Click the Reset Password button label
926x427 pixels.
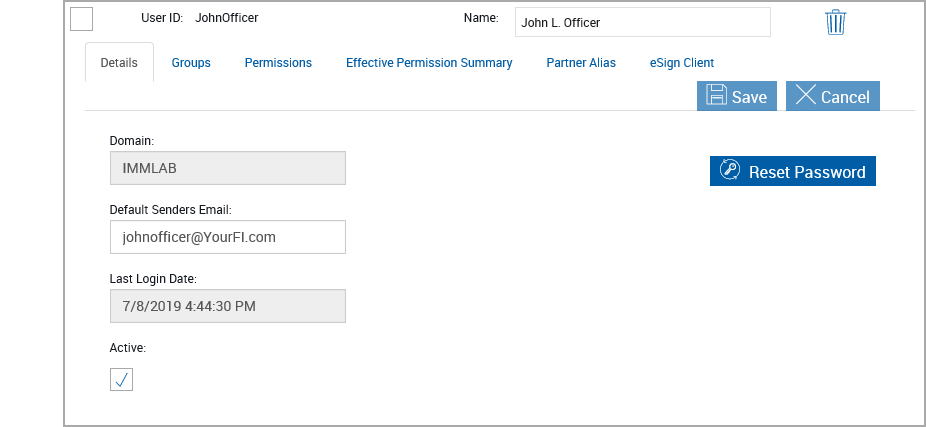pos(806,172)
